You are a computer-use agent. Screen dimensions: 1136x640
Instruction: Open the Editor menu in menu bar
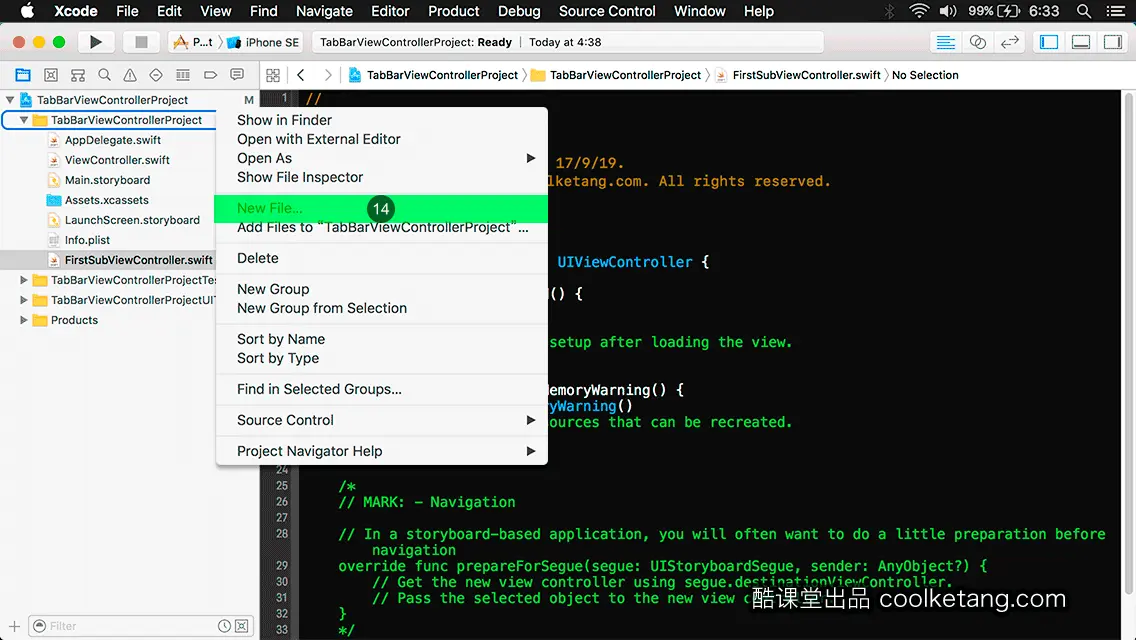(x=390, y=11)
